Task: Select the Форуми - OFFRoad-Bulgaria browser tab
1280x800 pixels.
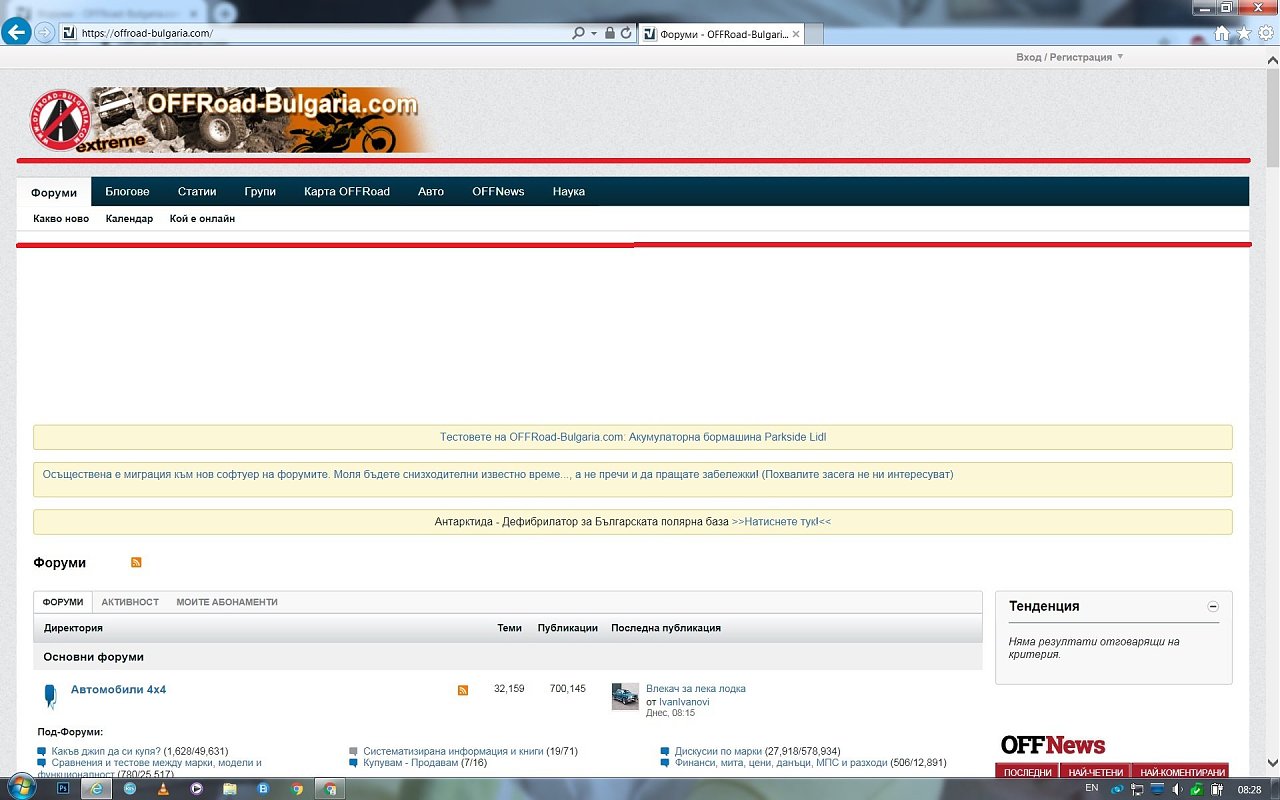Action: (720, 34)
